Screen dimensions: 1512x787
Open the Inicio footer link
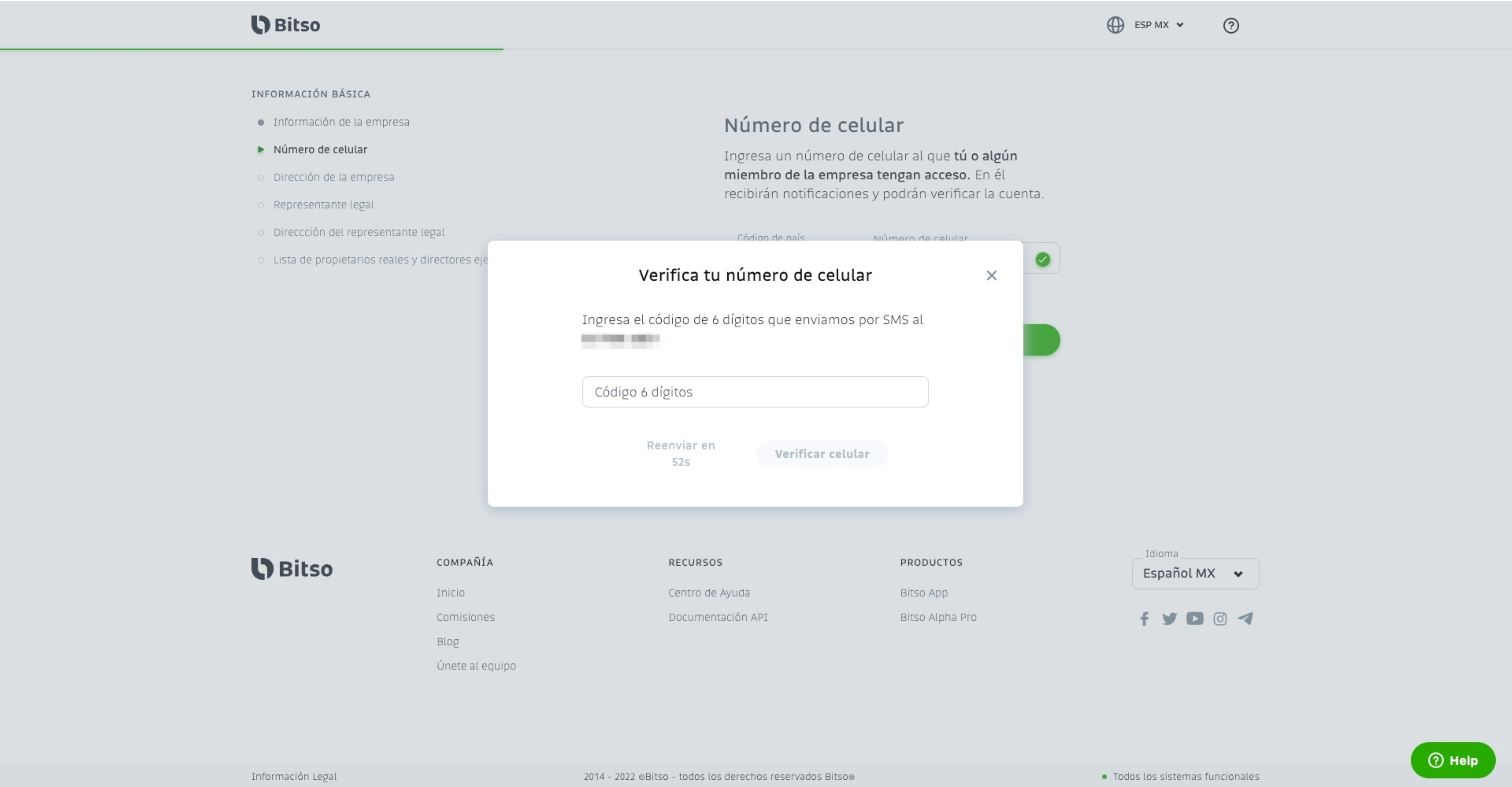(x=450, y=593)
